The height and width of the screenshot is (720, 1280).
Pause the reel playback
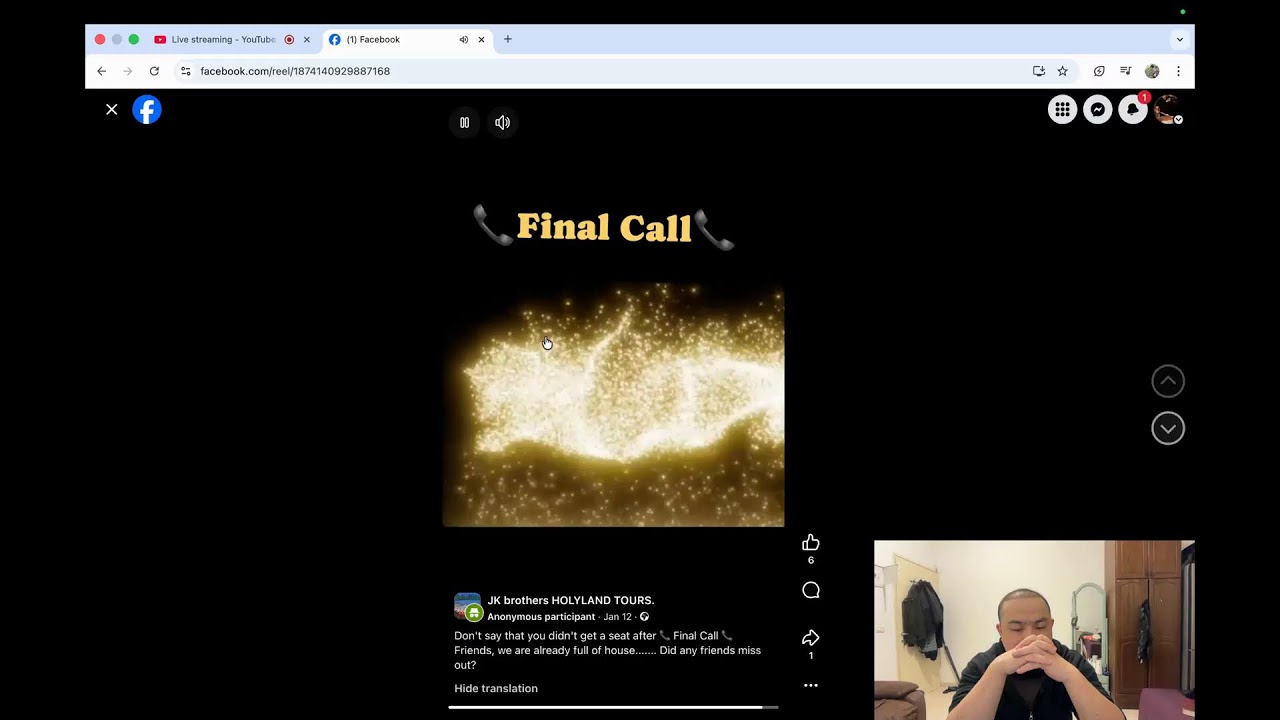click(x=464, y=122)
